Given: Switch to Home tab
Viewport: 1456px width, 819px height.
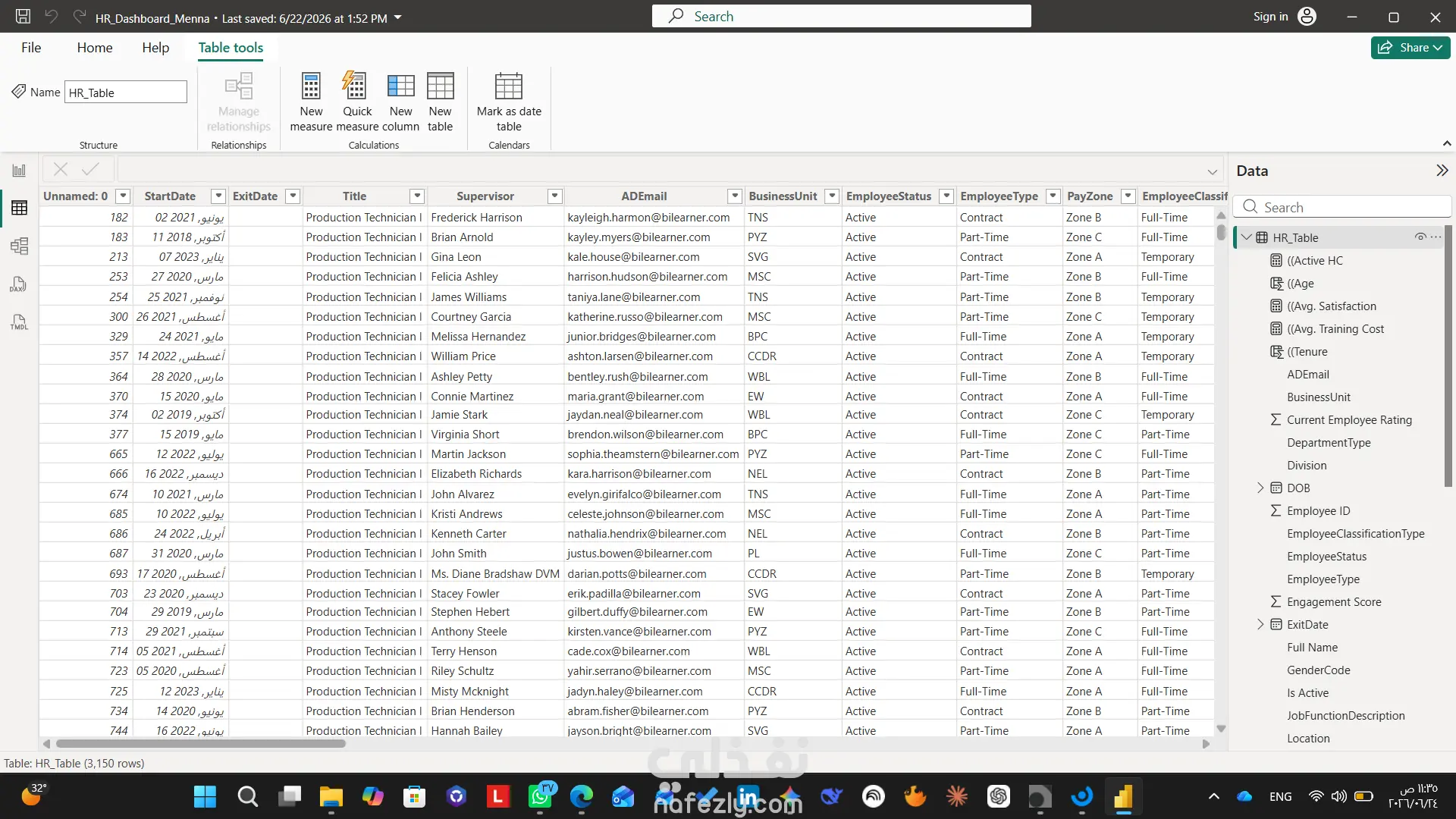Looking at the screenshot, I should click(95, 48).
